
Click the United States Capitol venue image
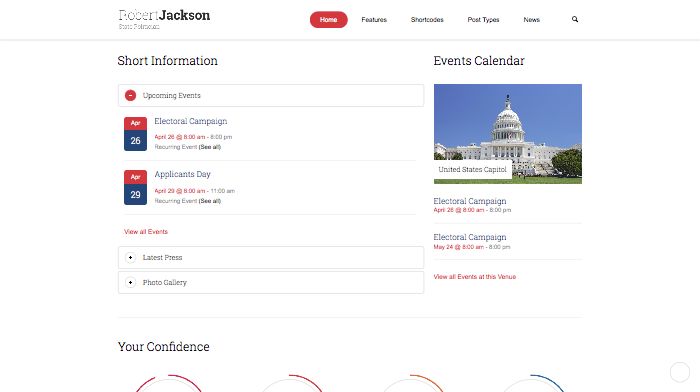tap(508, 133)
